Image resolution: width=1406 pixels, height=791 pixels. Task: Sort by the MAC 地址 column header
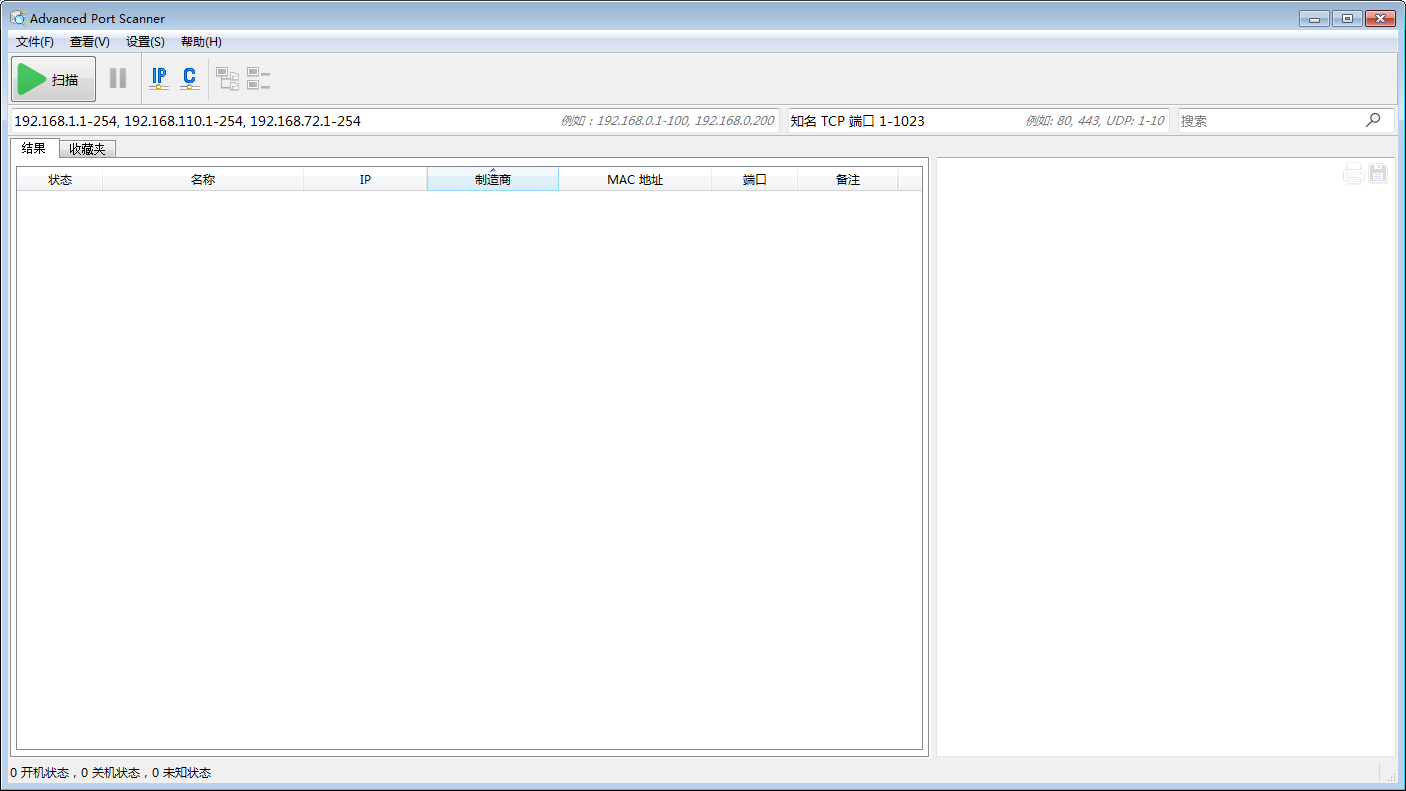pos(634,180)
